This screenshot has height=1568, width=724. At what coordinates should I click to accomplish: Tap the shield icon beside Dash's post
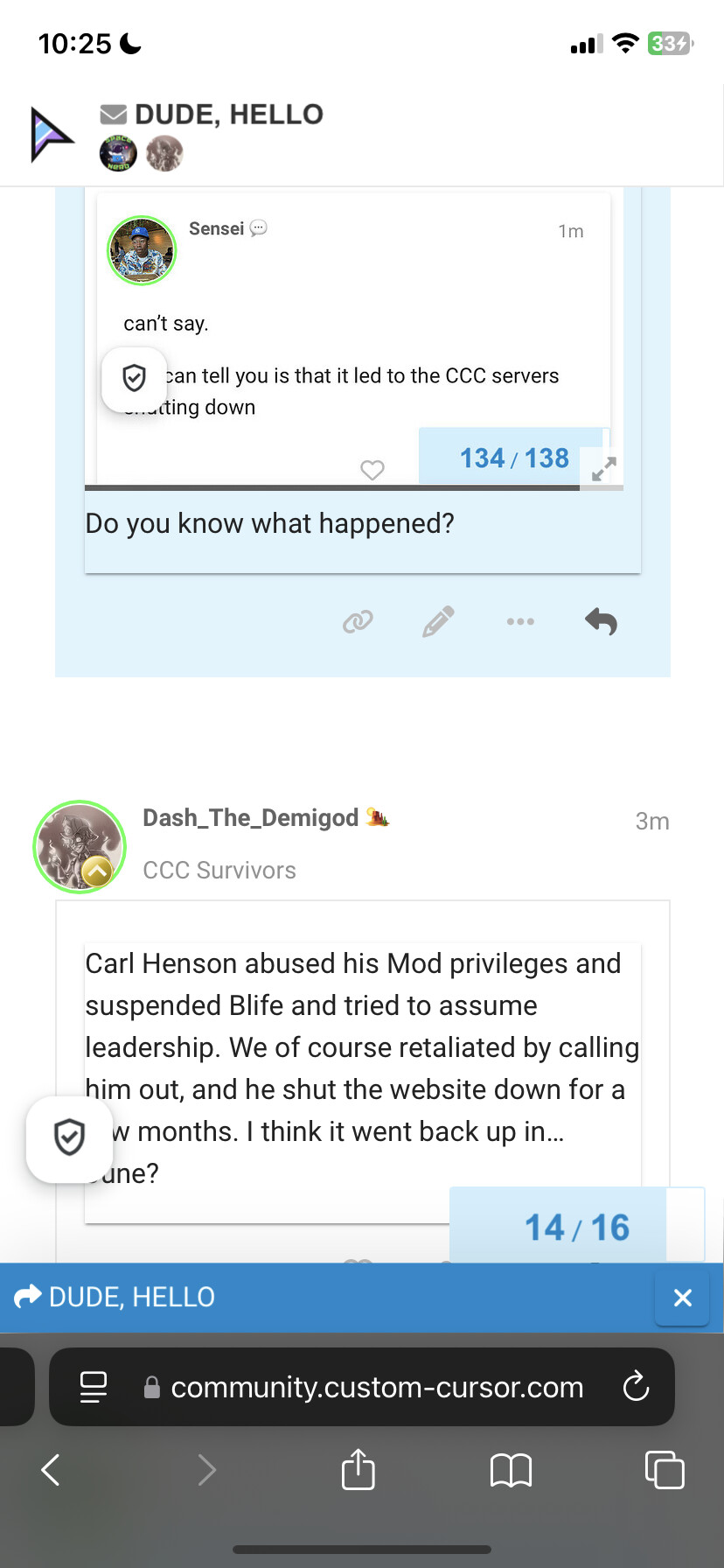pyautogui.click(x=69, y=1138)
